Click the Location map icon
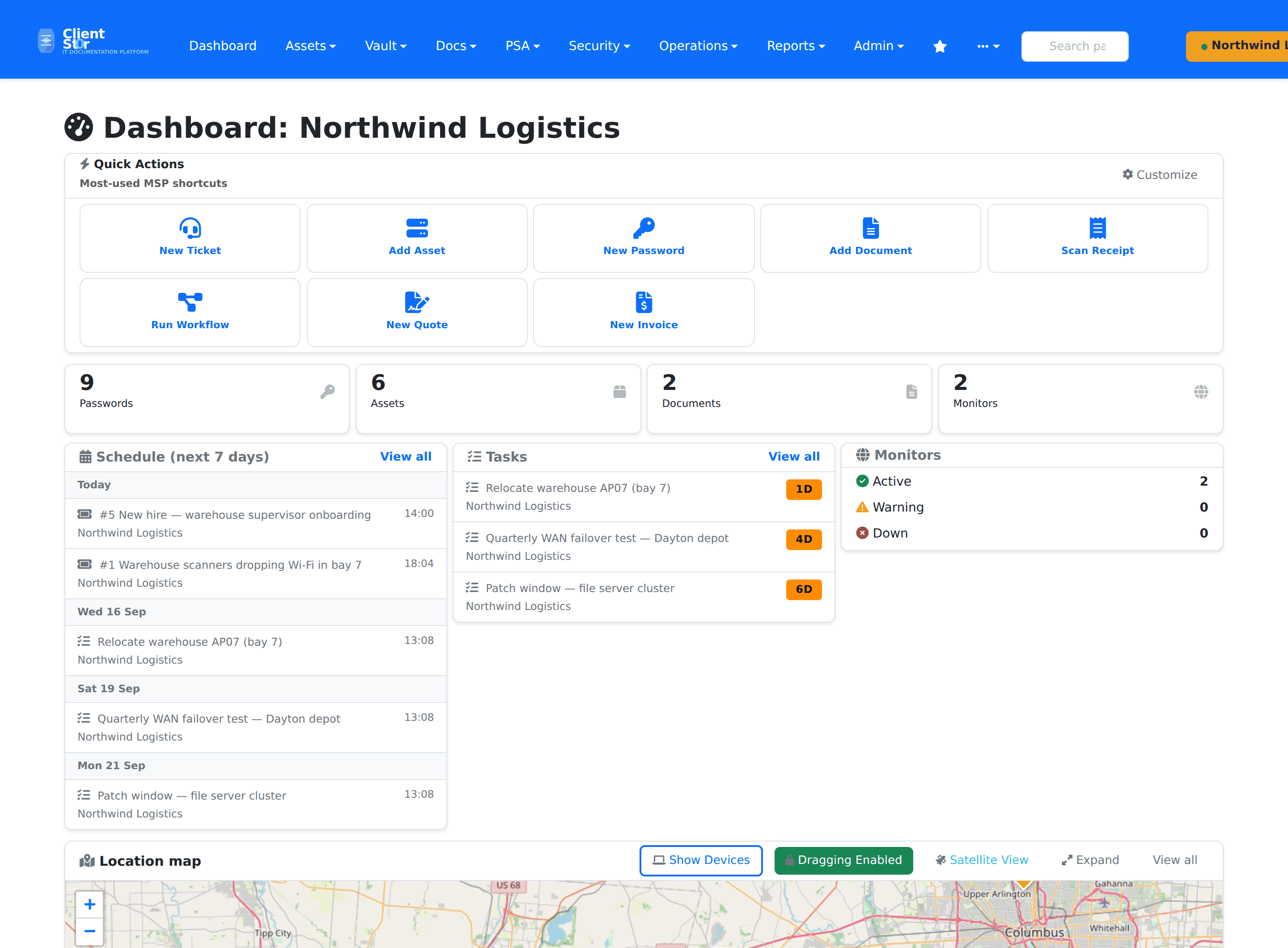Image resolution: width=1288 pixels, height=948 pixels. pos(87,860)
